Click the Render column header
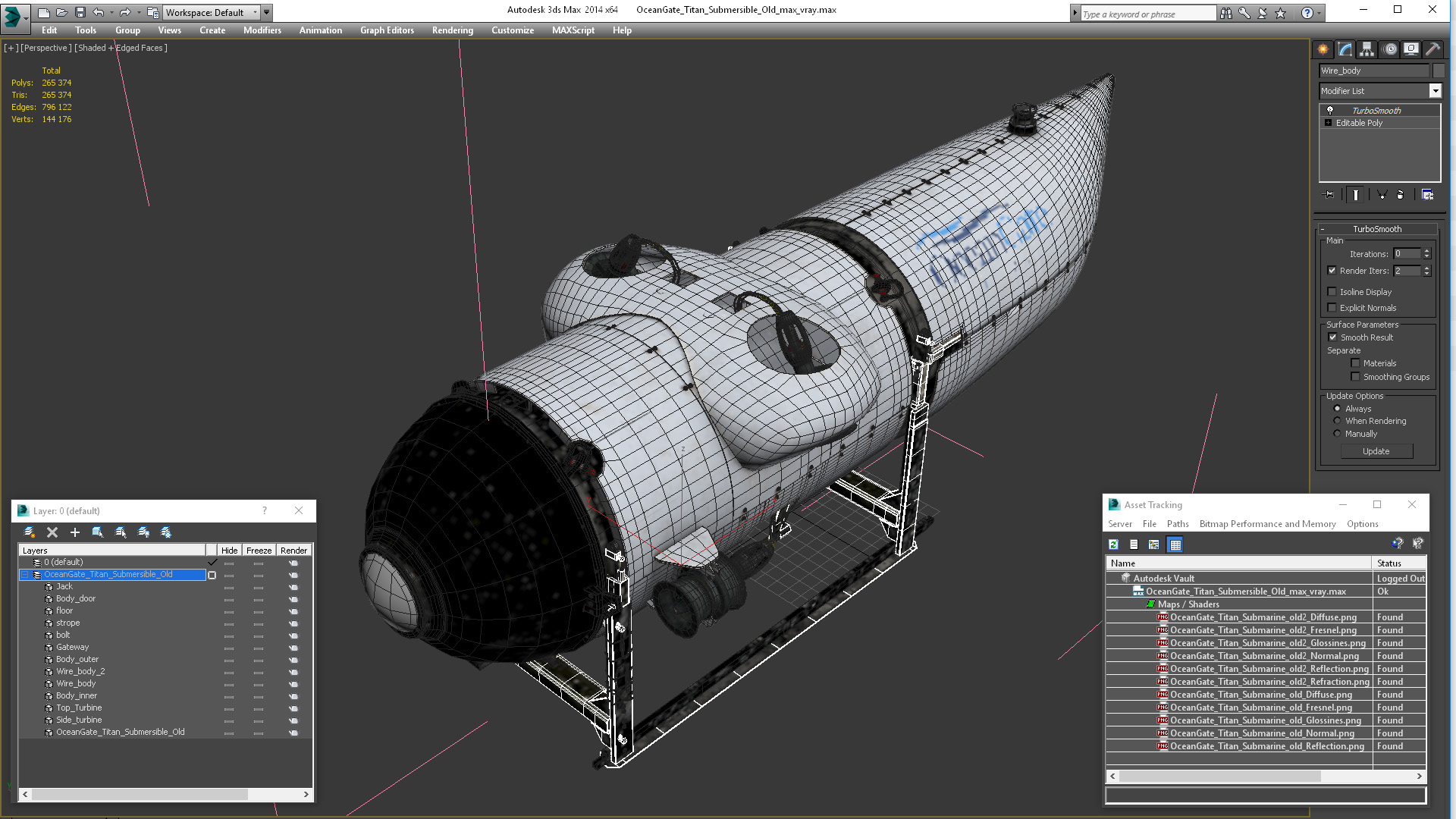 pyautogui.click(x=293, y=551)
